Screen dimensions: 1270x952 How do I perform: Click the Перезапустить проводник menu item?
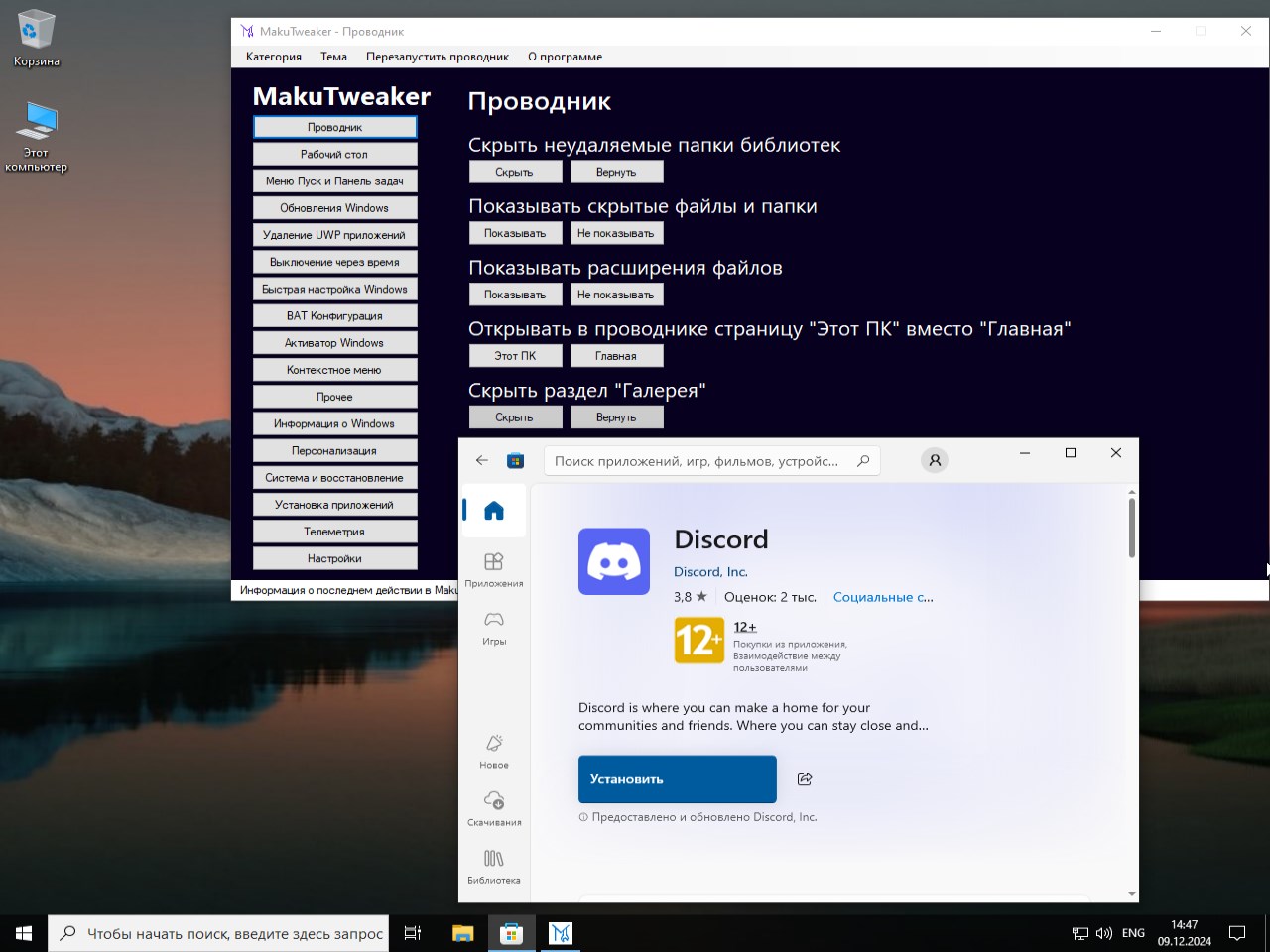coord(438,57)
